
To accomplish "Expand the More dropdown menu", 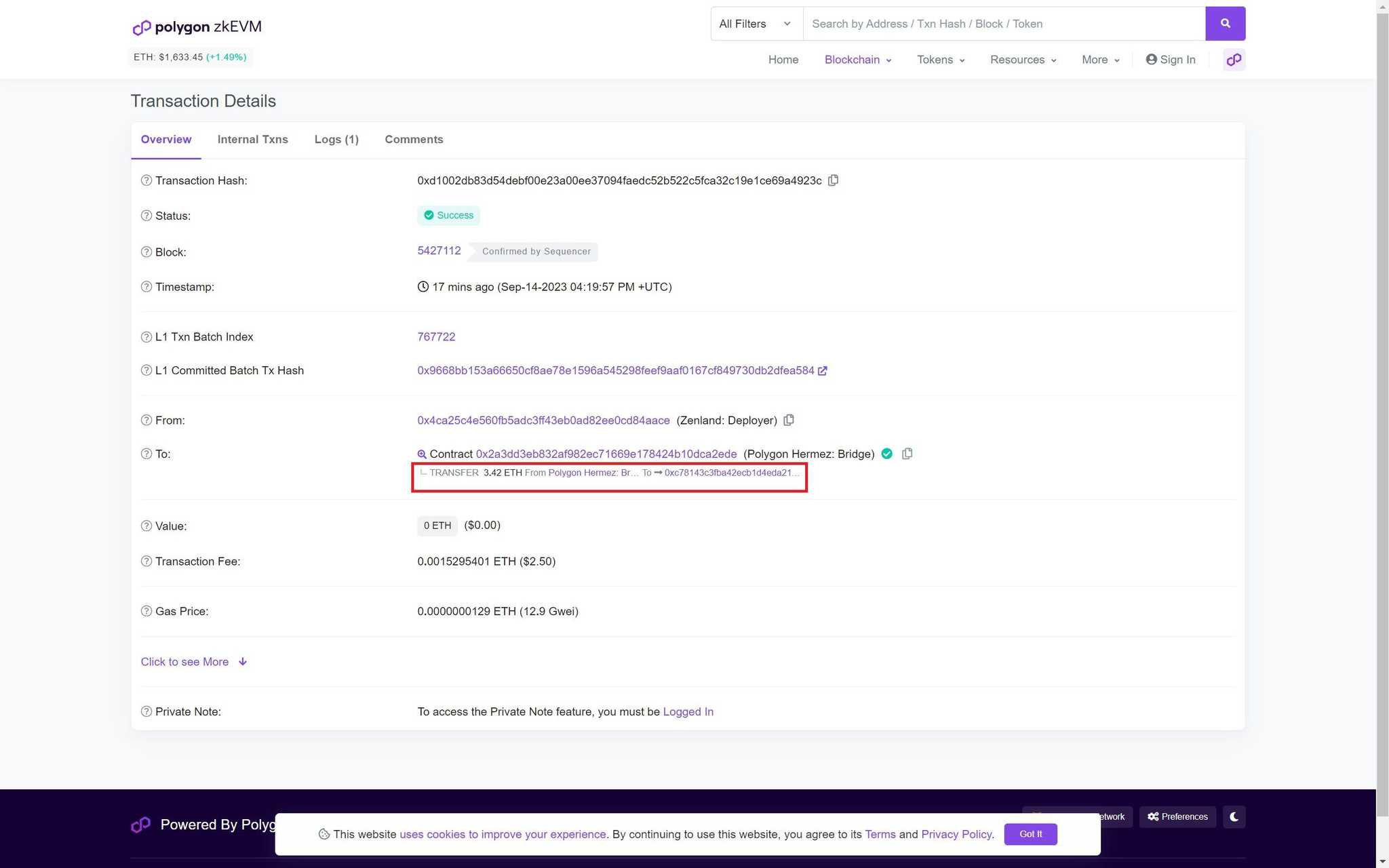I will pyautogui.click(x=1098, y=59).
